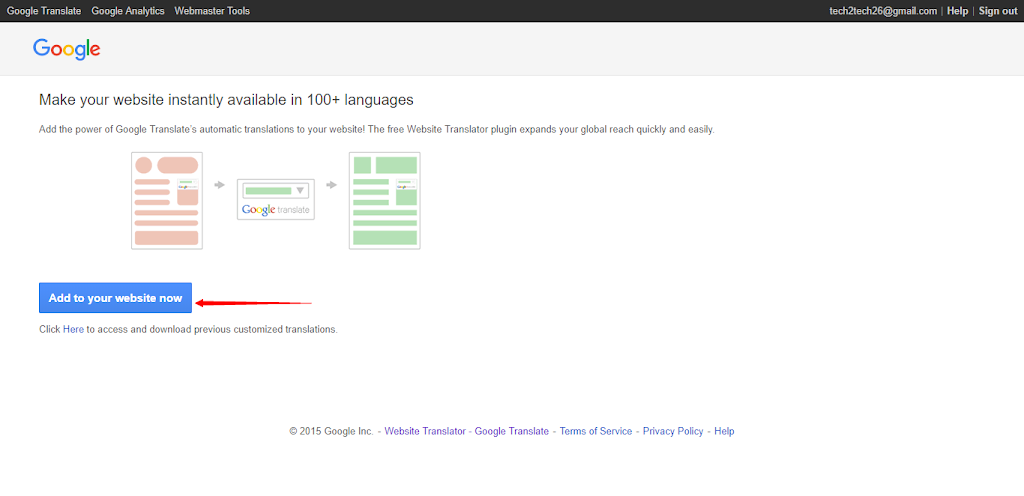Click the red original webpage illustration
The height and width of the screenshot is (496, 1024).
point(166,200)
